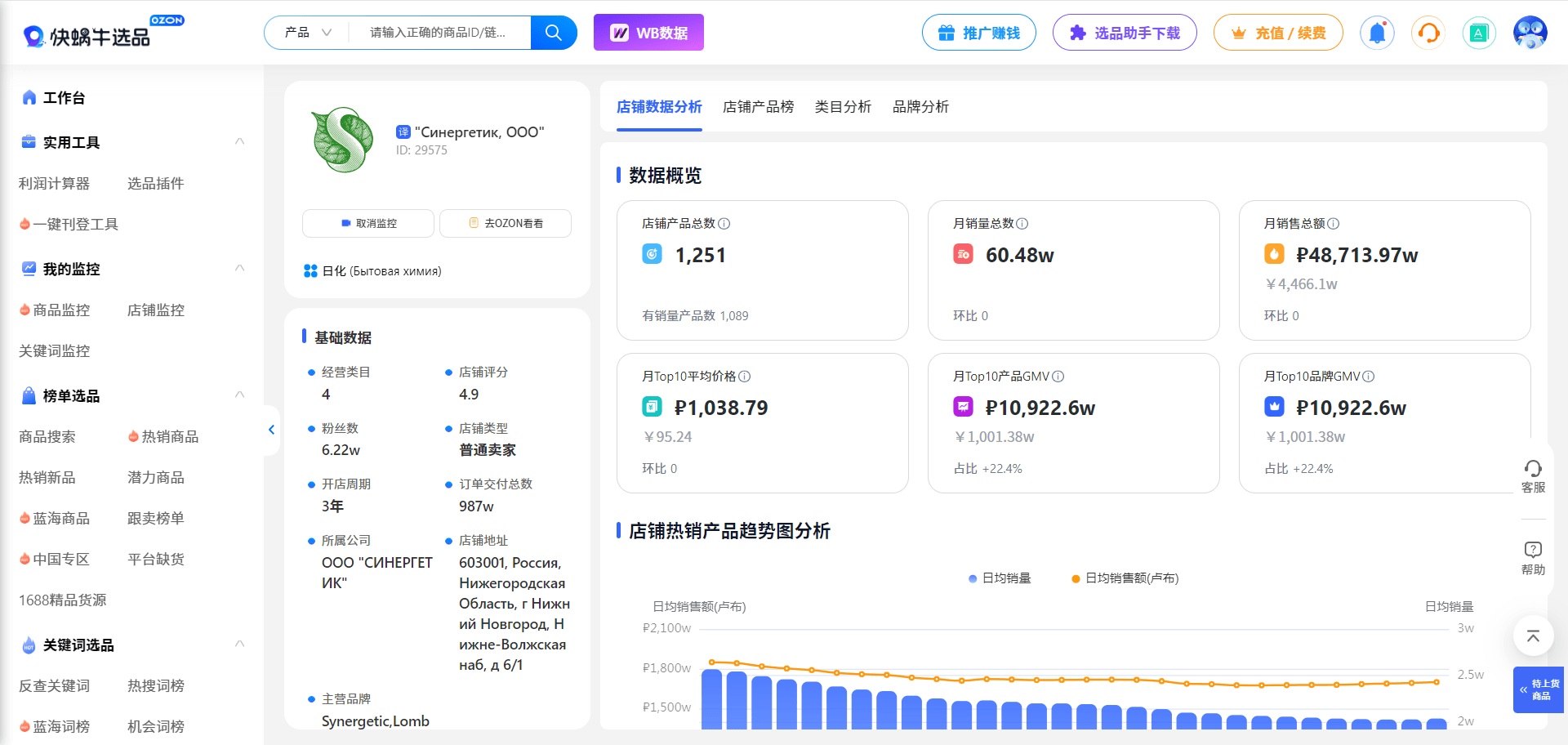Click the orange headset support icon in top bar
This screenshot has height=745, width=1568.
tap(1428, 33)
